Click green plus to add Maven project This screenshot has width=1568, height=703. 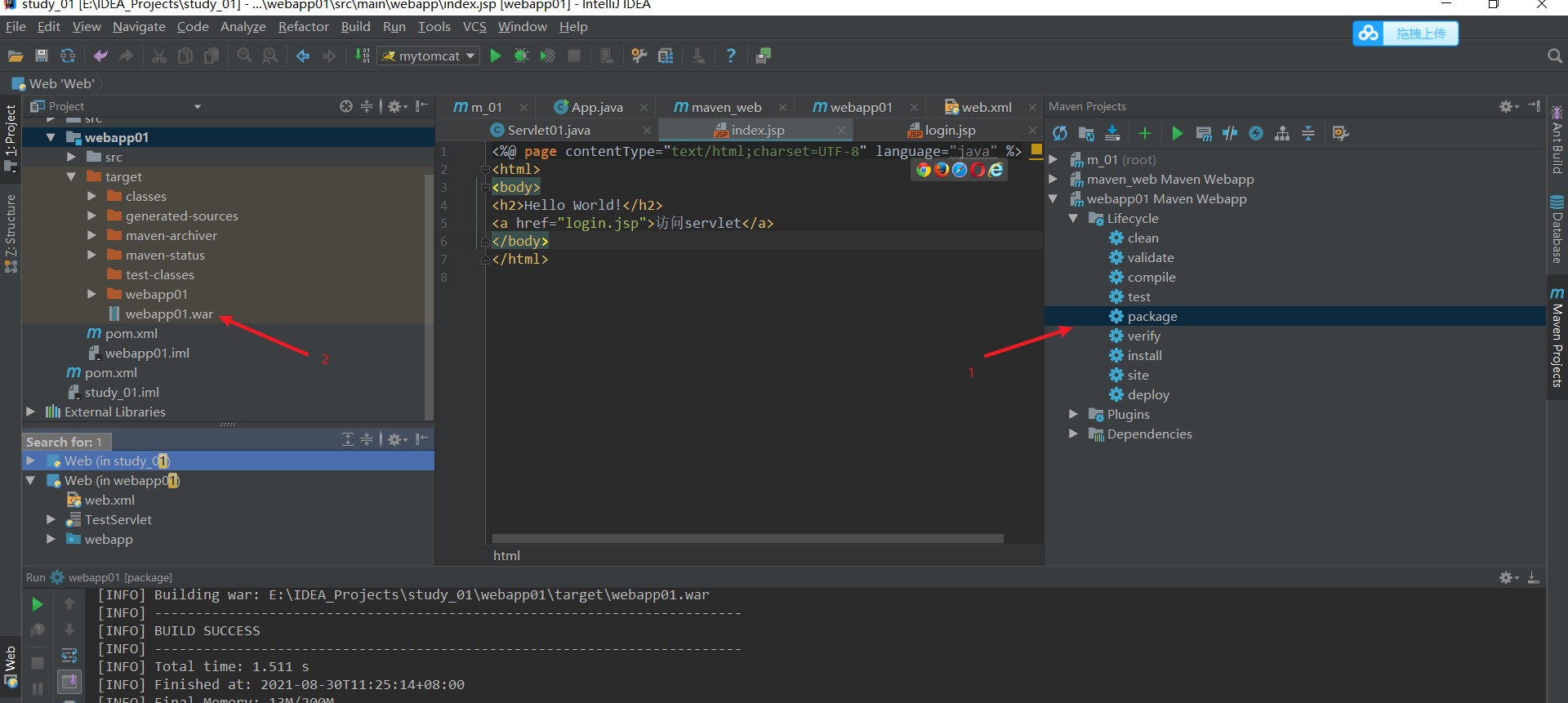click(x=1145, y=133)
